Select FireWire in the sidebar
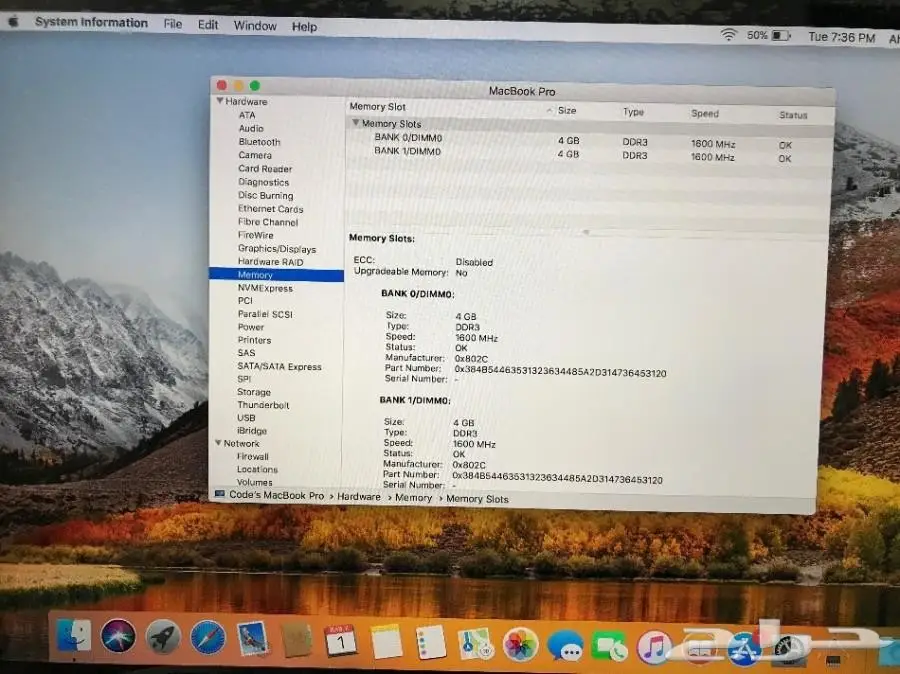The height and width of the screenshot is (674, 900). pos(255,235)
